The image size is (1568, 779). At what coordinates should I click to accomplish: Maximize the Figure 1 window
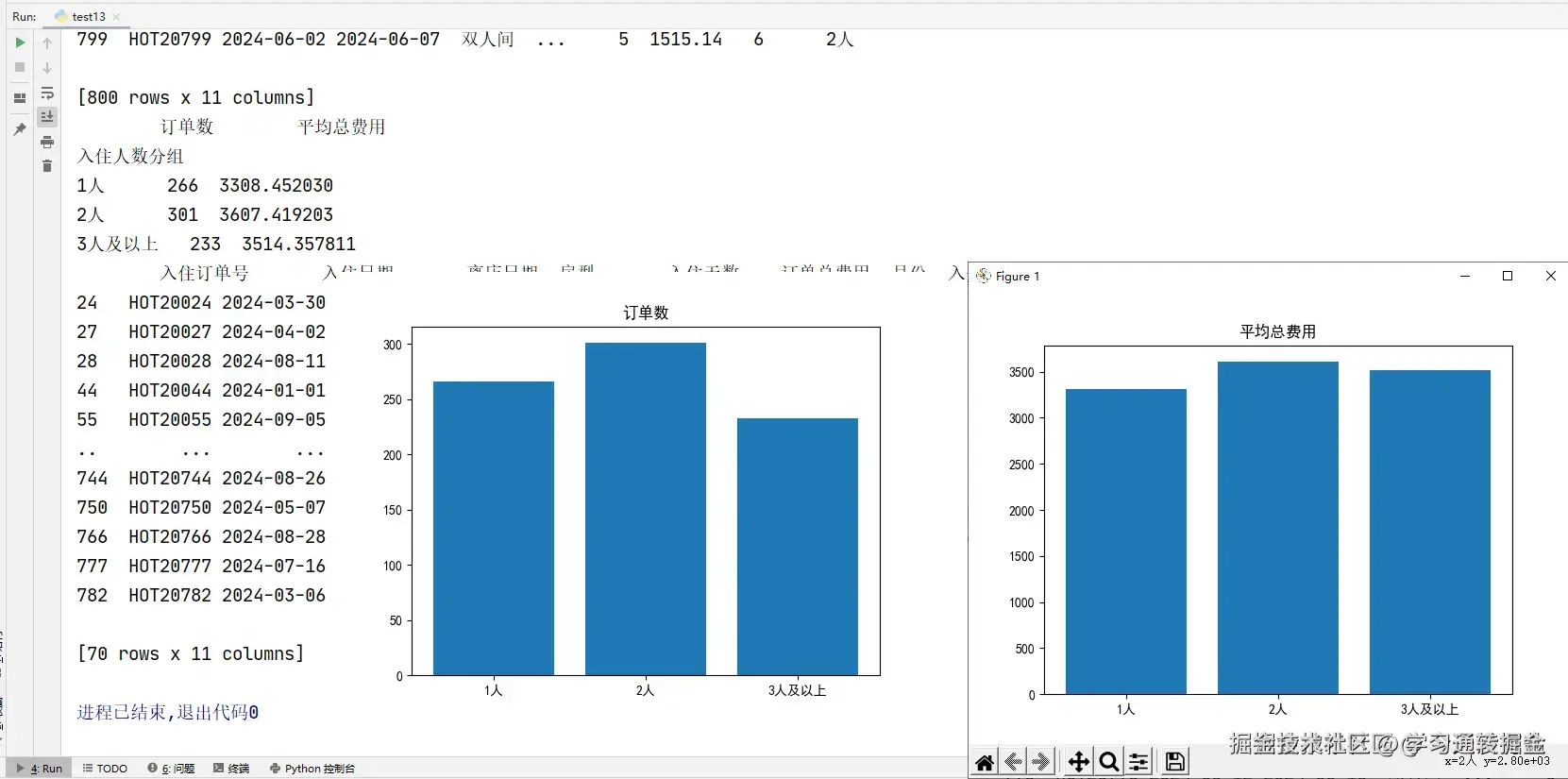click(1508, 276)
